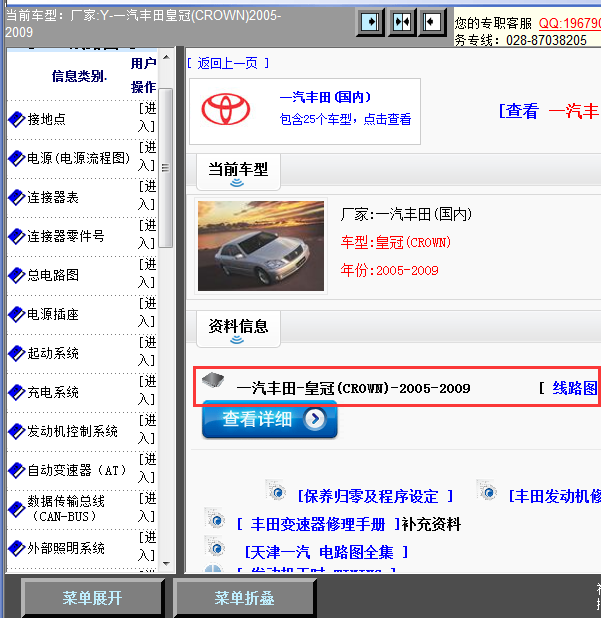601x618 pixels.
Task: Click 一汽丰田-皇冠(CROWN)-2005-2009 entry text
Action: coord(354,388)
